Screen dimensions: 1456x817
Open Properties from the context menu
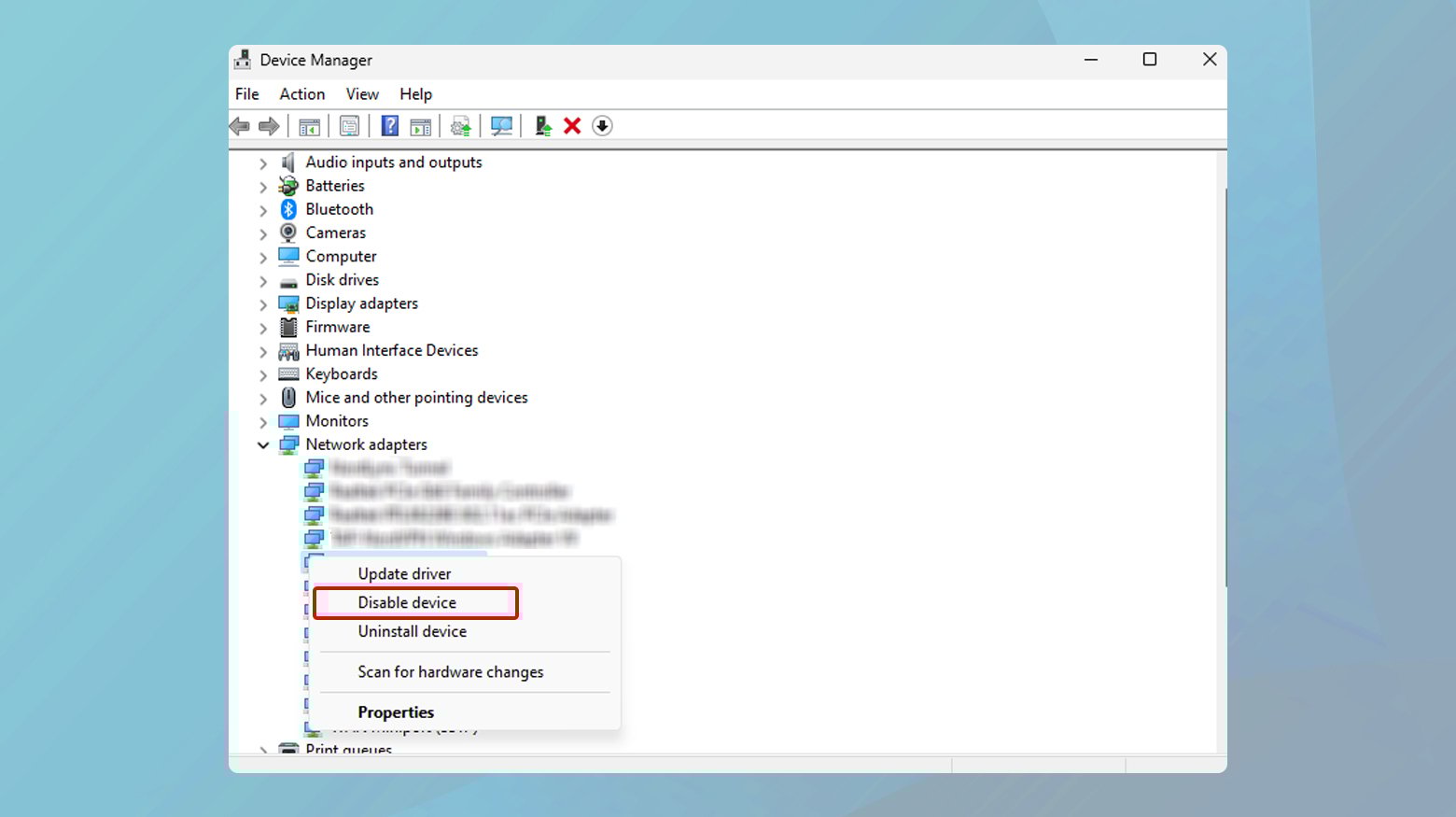click(x=396, y=711)
